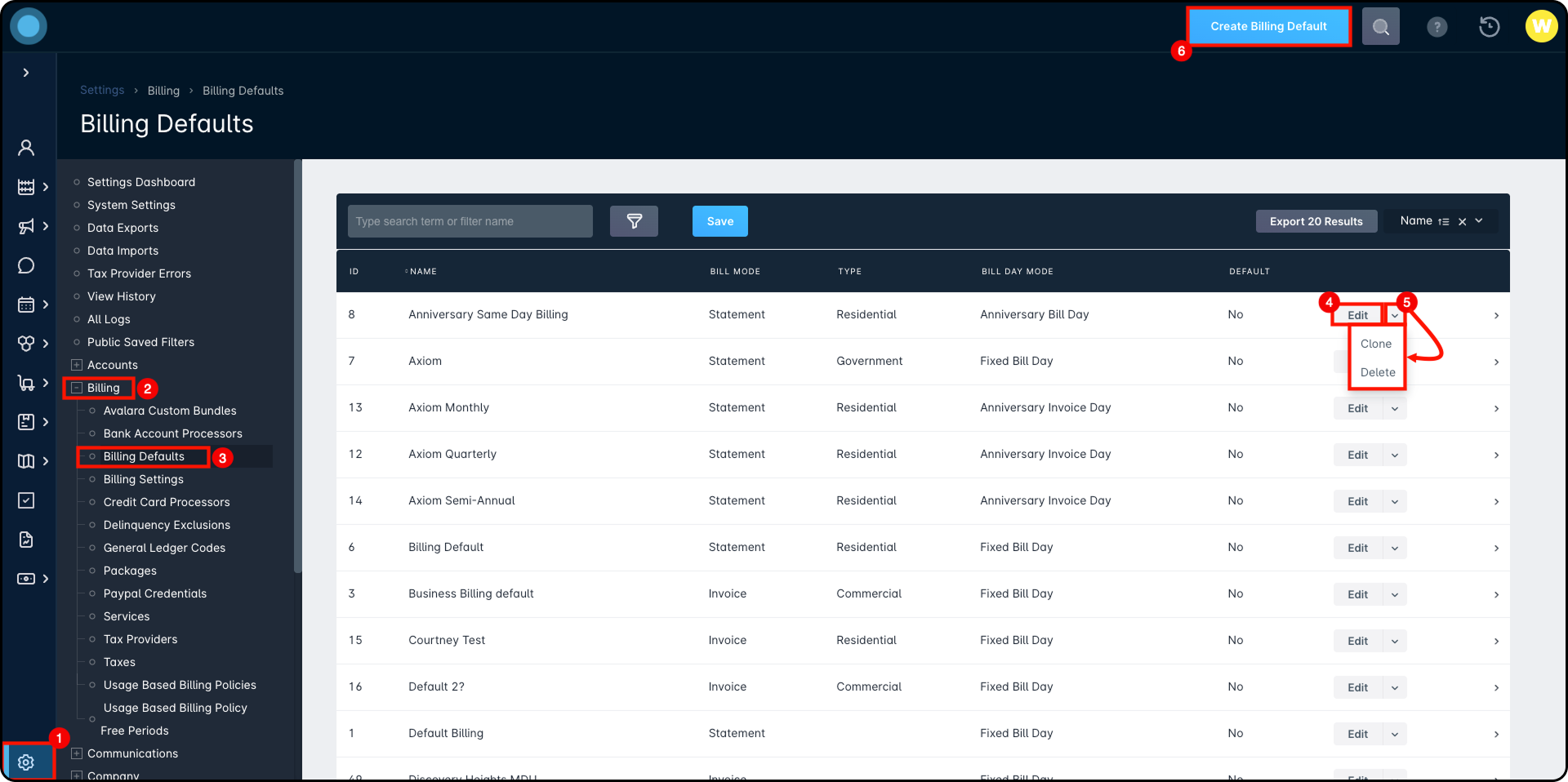
Task: Open the cash payment icon in sidebar
Action: tap(26, 579)
